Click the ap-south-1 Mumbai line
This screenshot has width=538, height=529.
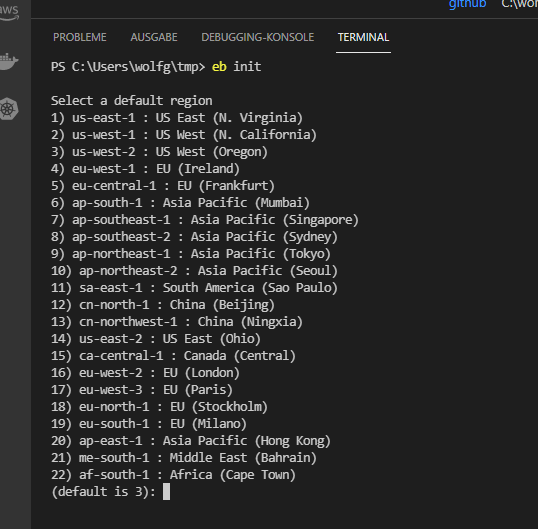[180, 203]
